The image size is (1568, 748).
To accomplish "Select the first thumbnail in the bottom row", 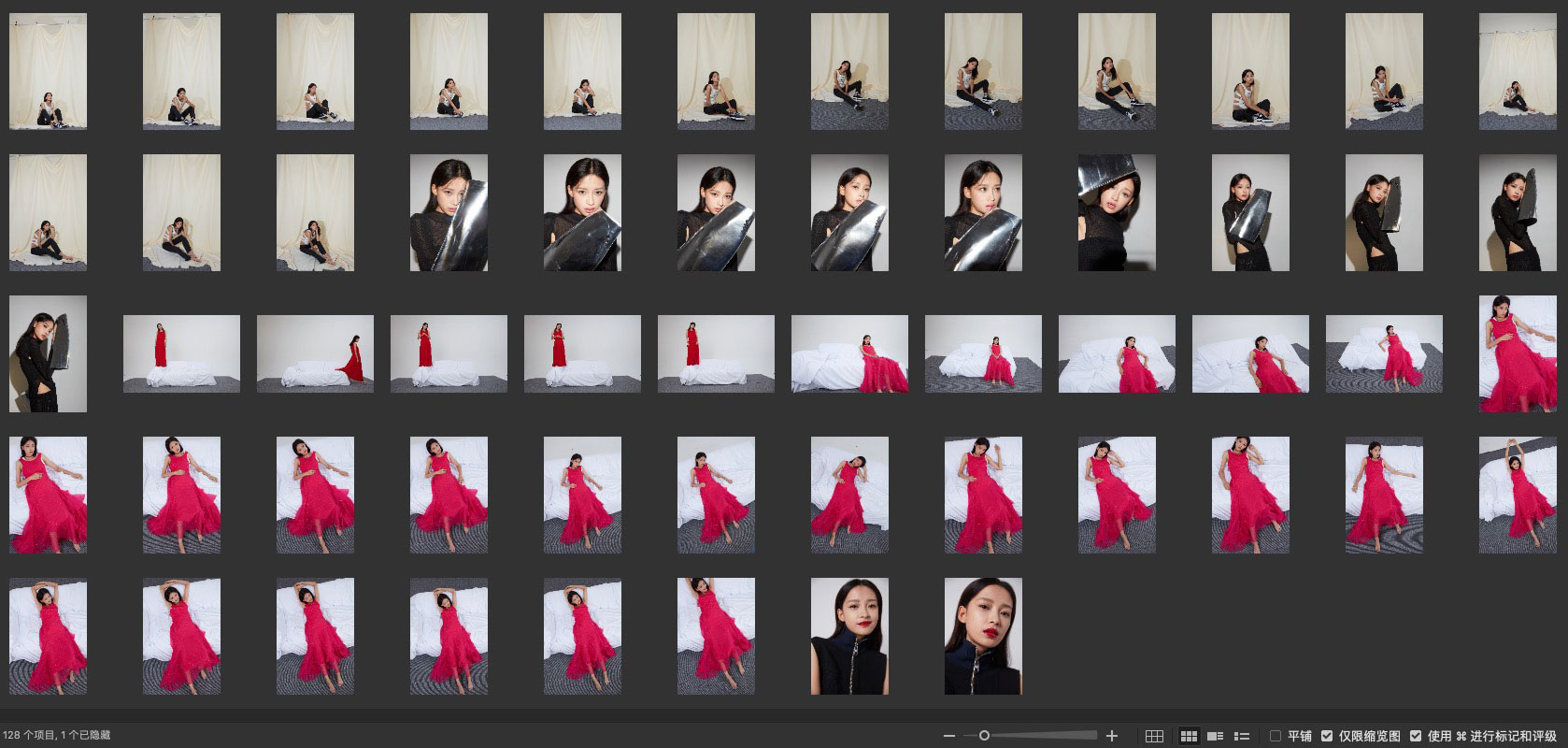I will click(x=48, y=636).
